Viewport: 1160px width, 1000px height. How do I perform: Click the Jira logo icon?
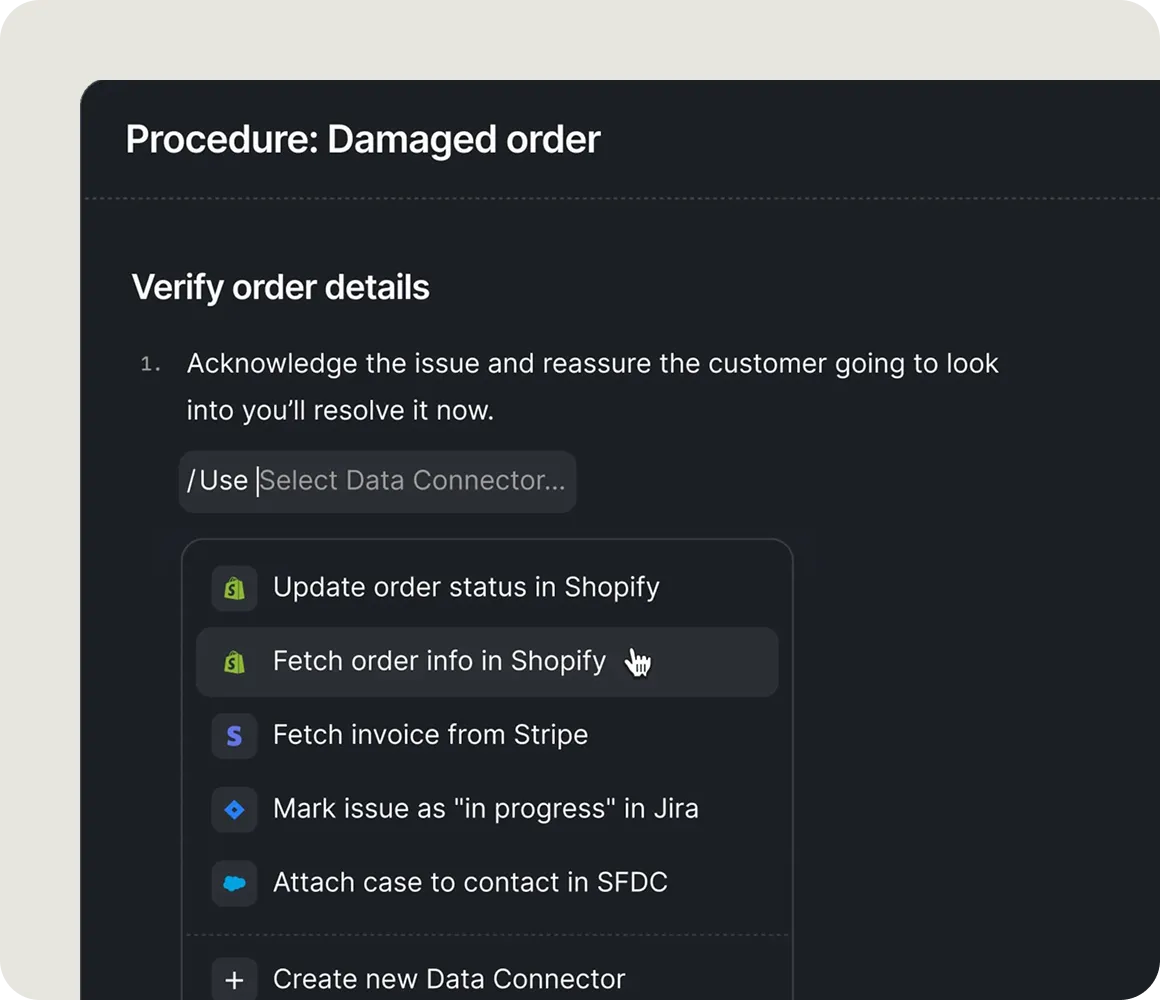click(234, 809)
